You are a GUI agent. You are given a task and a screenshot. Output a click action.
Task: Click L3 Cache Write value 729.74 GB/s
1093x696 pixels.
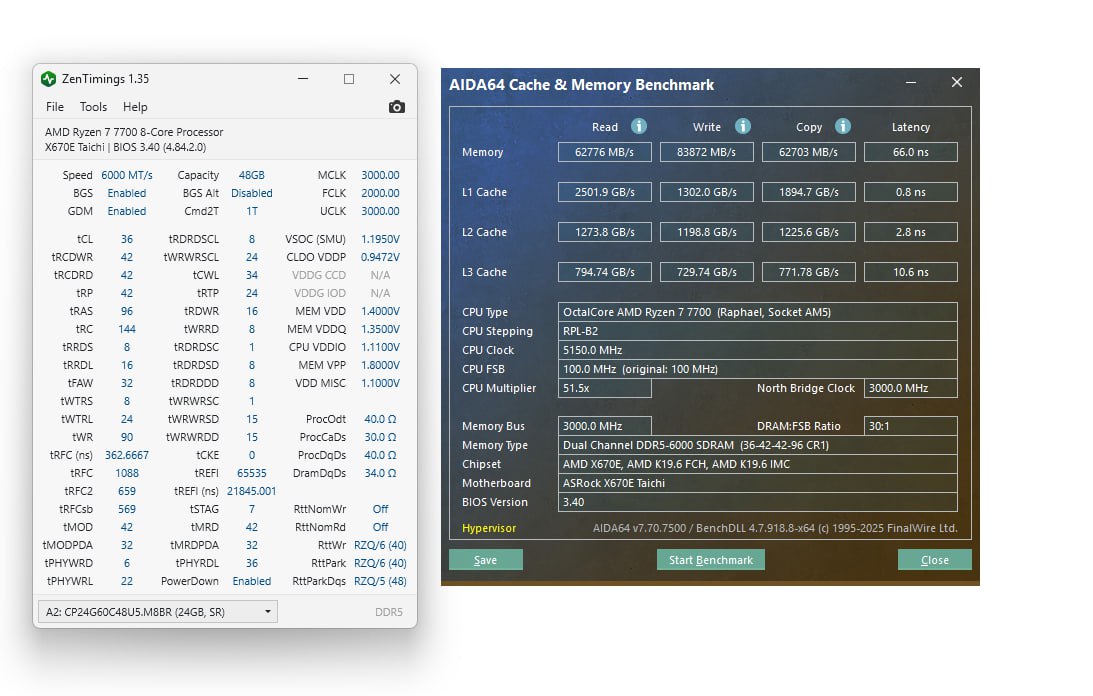[x=706, y=272]
